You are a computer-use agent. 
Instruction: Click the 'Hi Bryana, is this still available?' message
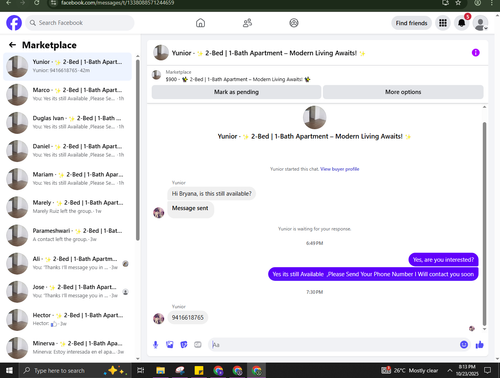[x=211, y=194]
